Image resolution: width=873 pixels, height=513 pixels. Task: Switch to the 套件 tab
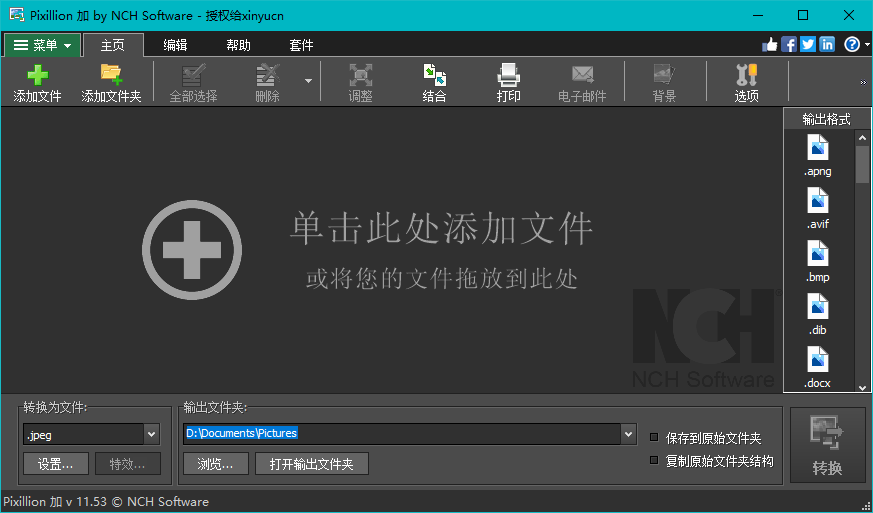click(301, 45)
